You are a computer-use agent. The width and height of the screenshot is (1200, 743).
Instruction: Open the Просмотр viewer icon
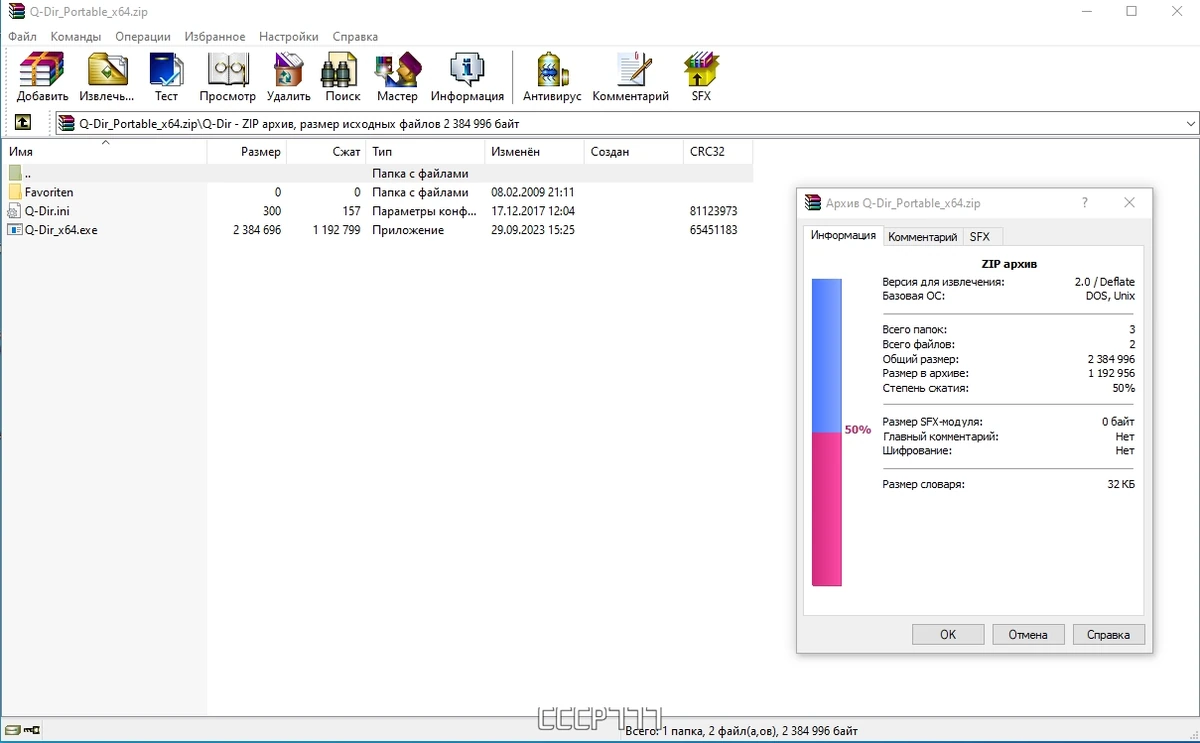point(227,78)
